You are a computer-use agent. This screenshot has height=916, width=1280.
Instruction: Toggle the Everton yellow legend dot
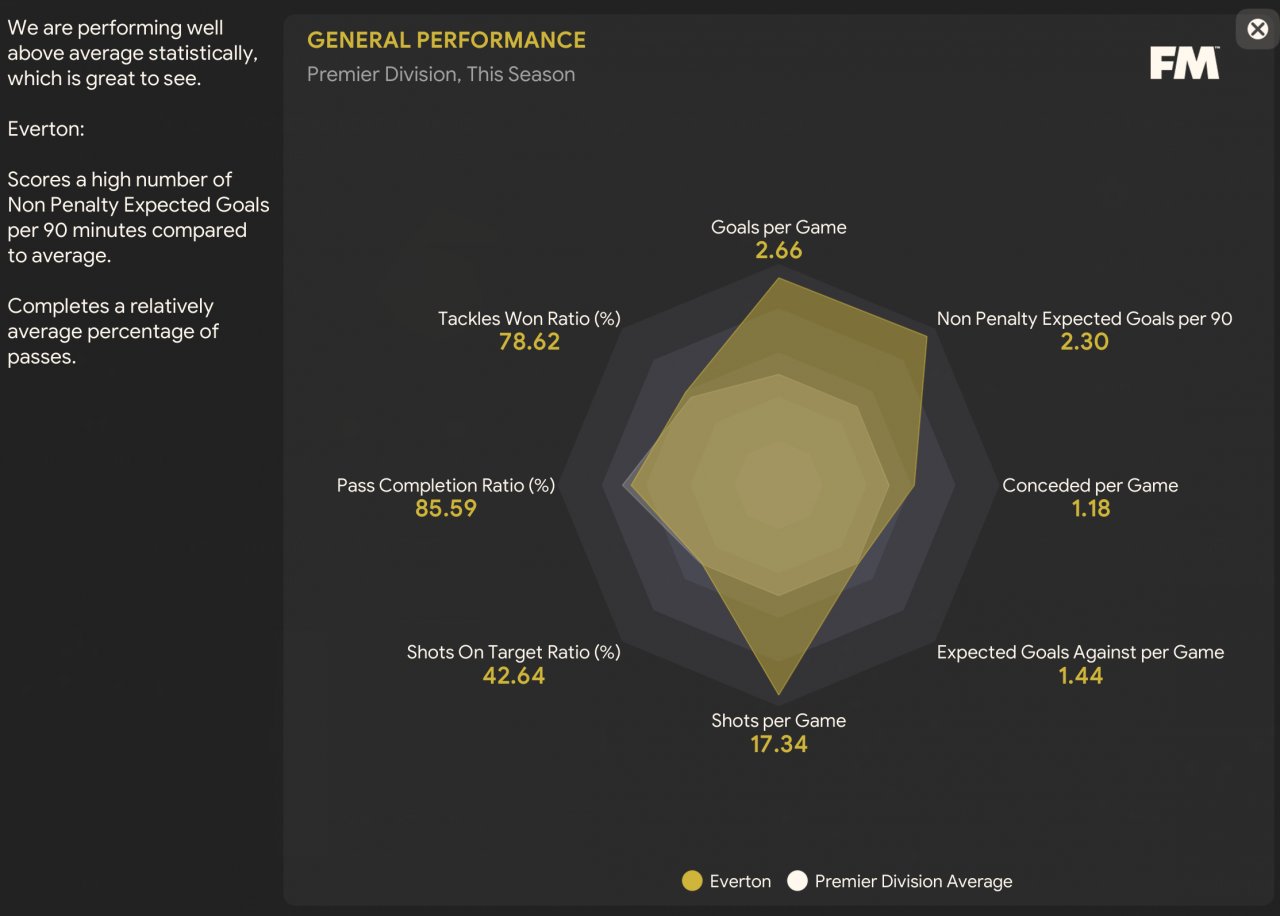tap(691, 881)
